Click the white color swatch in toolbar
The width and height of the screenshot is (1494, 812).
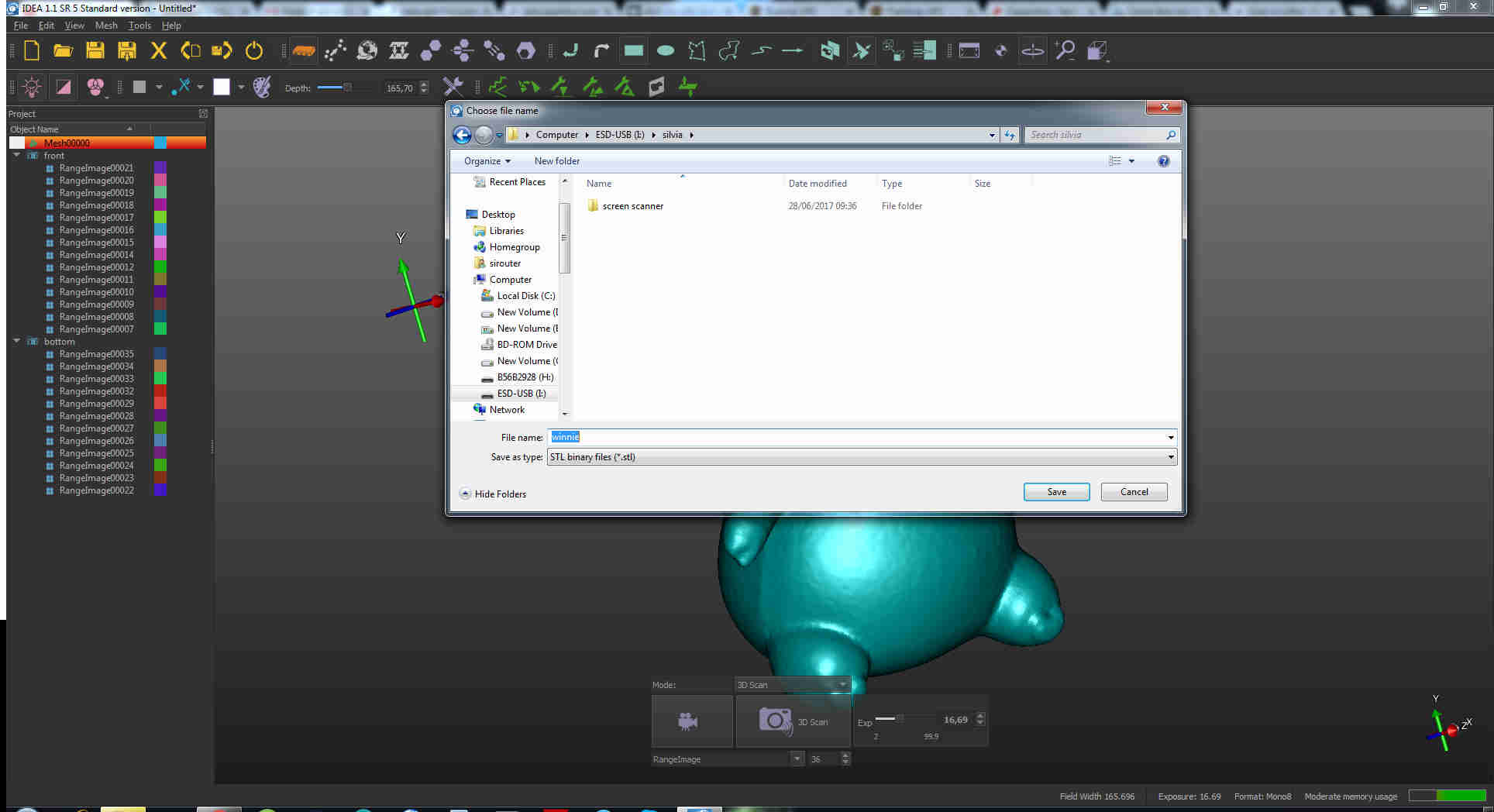coord(222,87)
